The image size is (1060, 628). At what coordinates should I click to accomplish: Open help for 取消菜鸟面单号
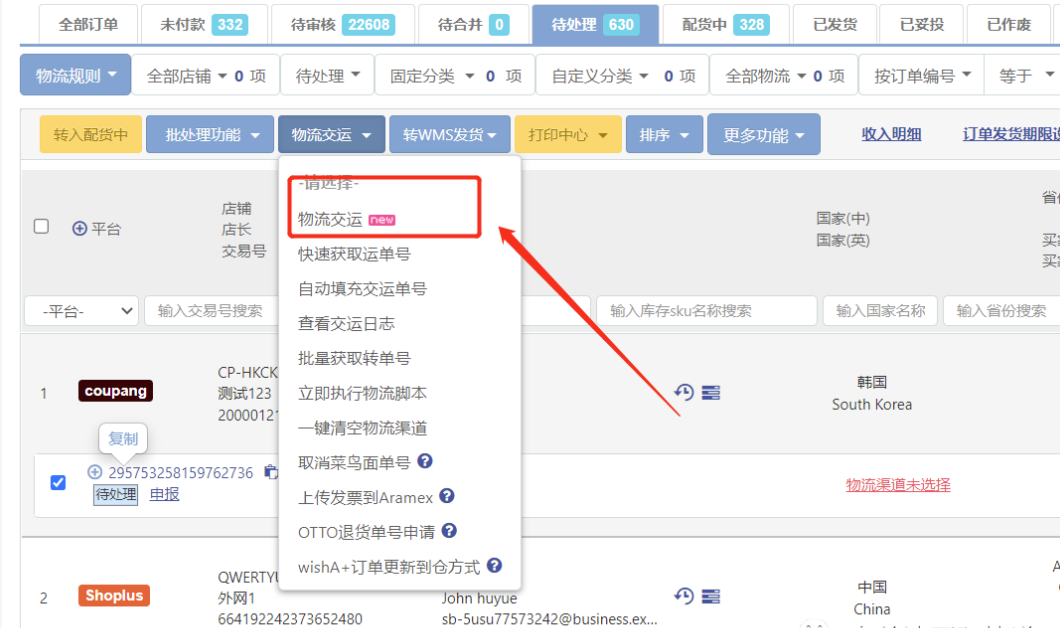[x=425, y=461]
